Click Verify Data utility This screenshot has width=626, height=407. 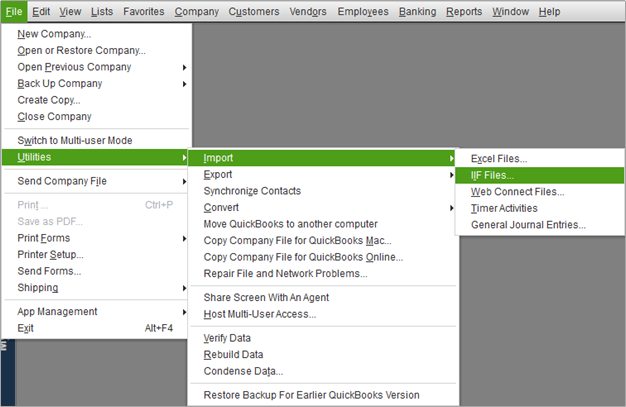click(x=322, y=338)
